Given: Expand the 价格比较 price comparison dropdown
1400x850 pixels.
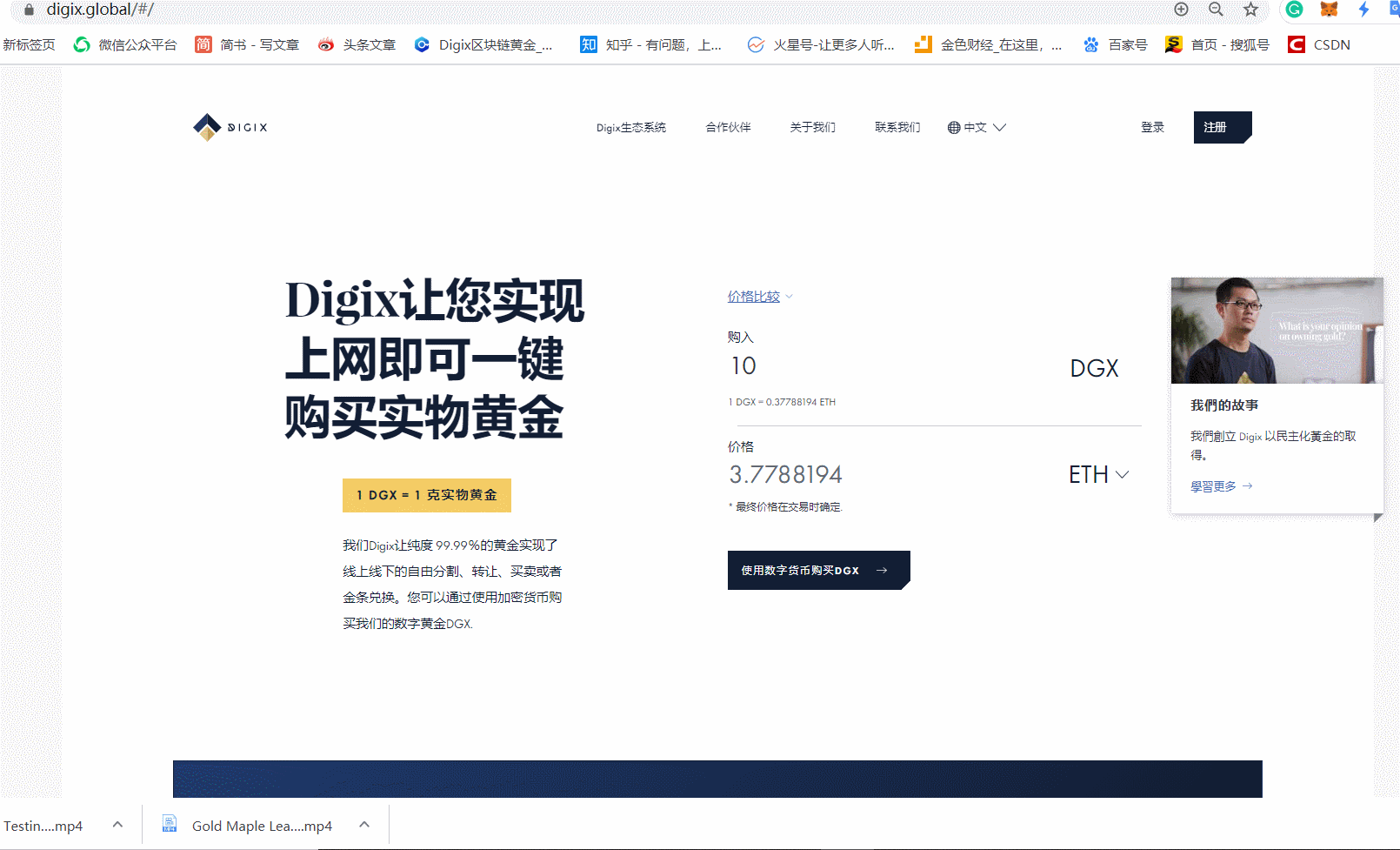Looking at the screenshot, I should click(x=760, y=297).
